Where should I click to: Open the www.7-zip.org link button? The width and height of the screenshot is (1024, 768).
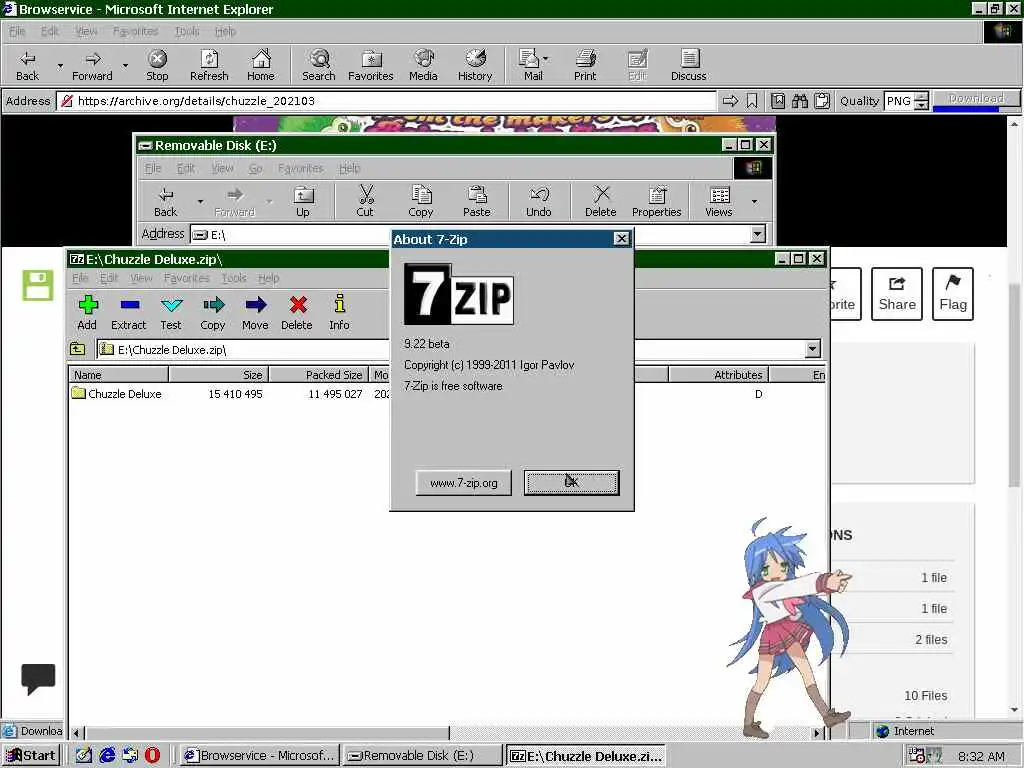[464, 483]
